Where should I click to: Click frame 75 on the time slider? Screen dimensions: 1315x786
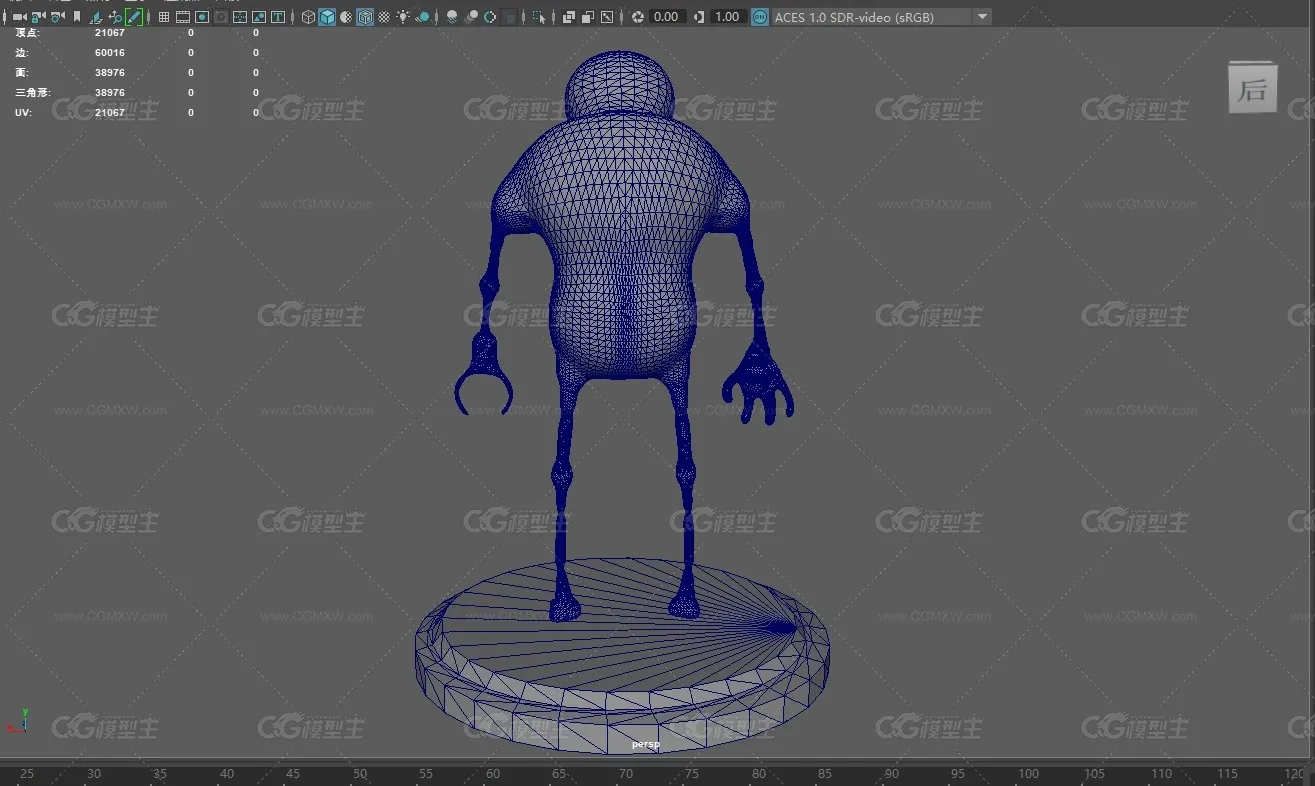click(x=692, y=774)
